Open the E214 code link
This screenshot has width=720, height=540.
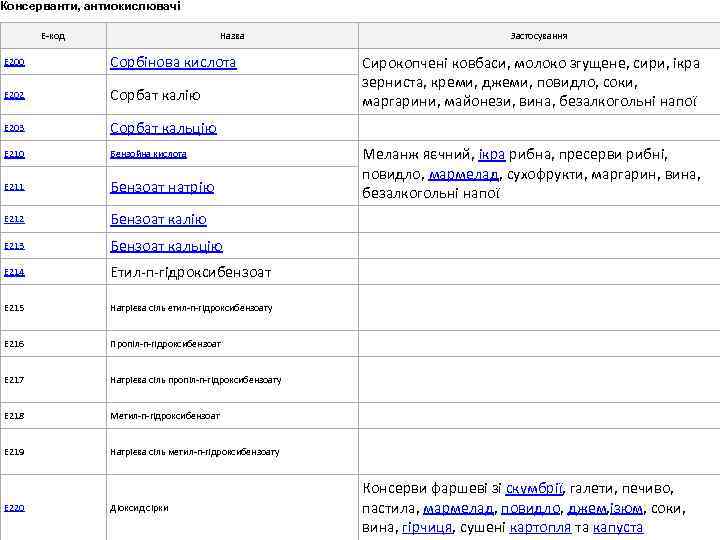click(x=14, y=272)
